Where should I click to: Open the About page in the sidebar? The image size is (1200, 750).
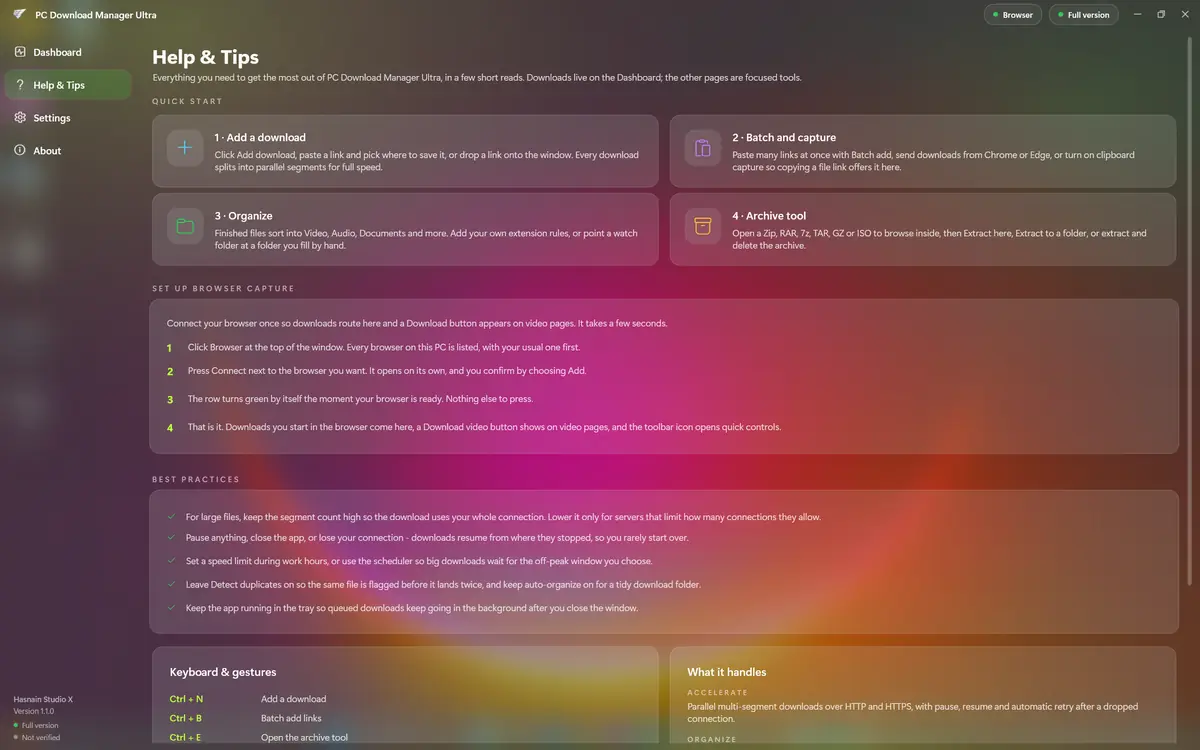67,151
